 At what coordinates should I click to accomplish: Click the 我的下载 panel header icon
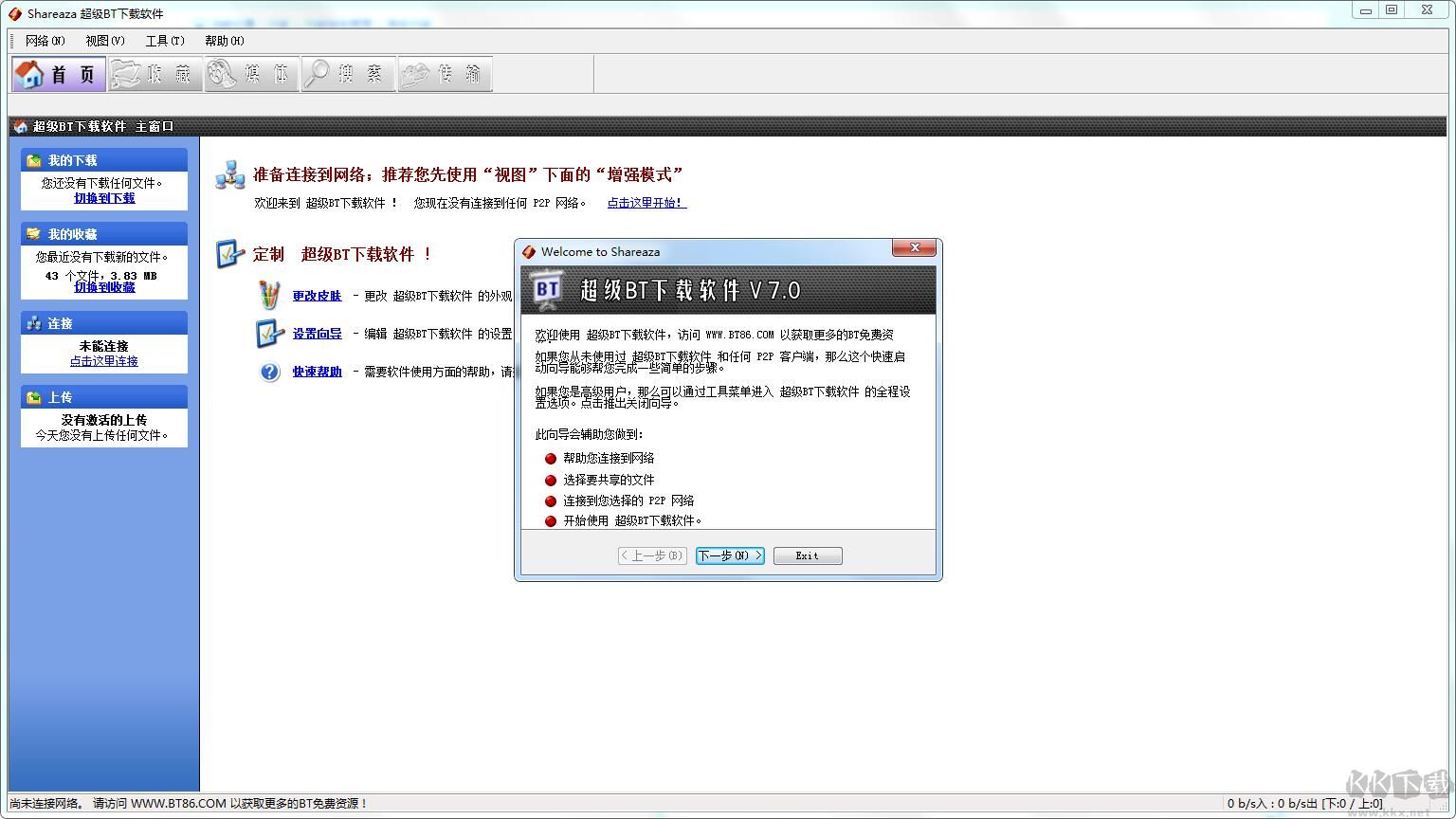coord(34,160)
